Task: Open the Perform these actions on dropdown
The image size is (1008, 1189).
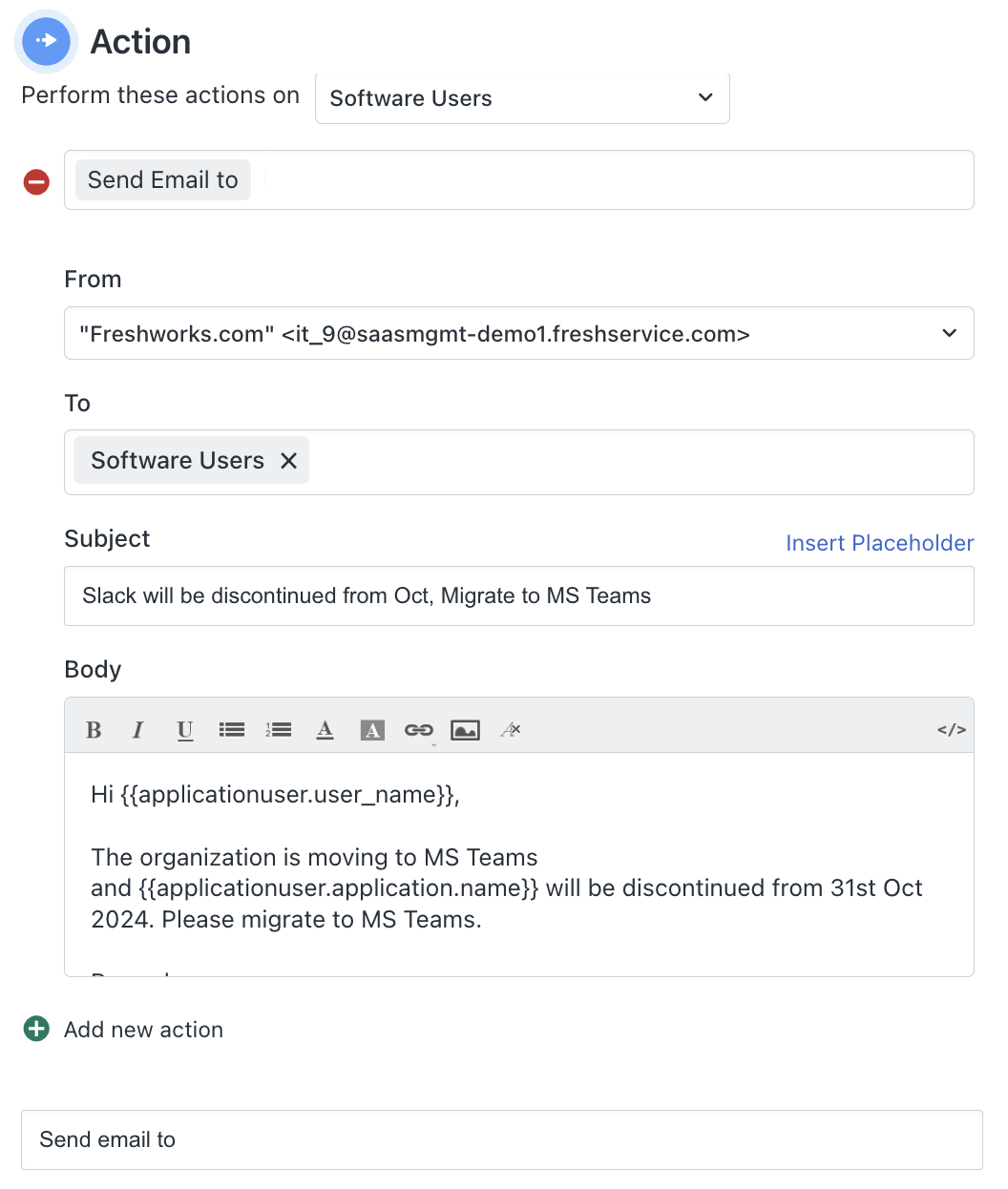Action: (x=522, y=98)
